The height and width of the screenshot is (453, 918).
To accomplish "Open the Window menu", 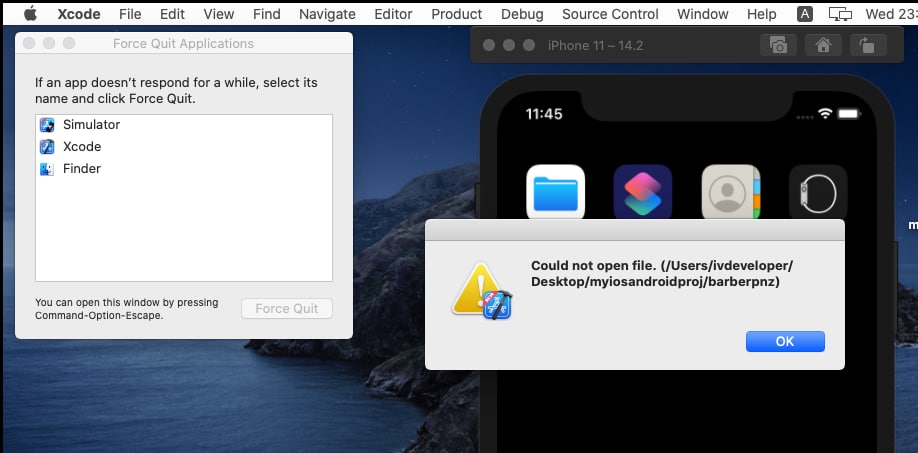I will 703,14.
